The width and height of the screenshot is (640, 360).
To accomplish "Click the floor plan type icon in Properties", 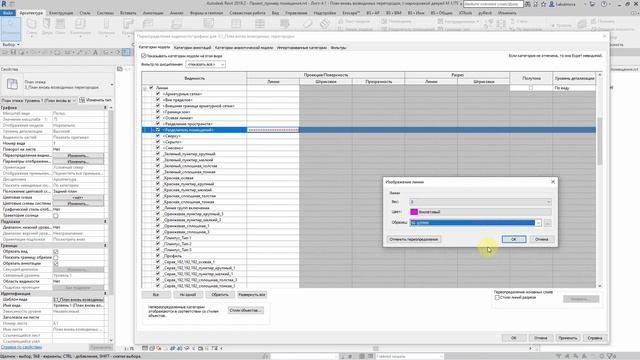I will [12, 84].
